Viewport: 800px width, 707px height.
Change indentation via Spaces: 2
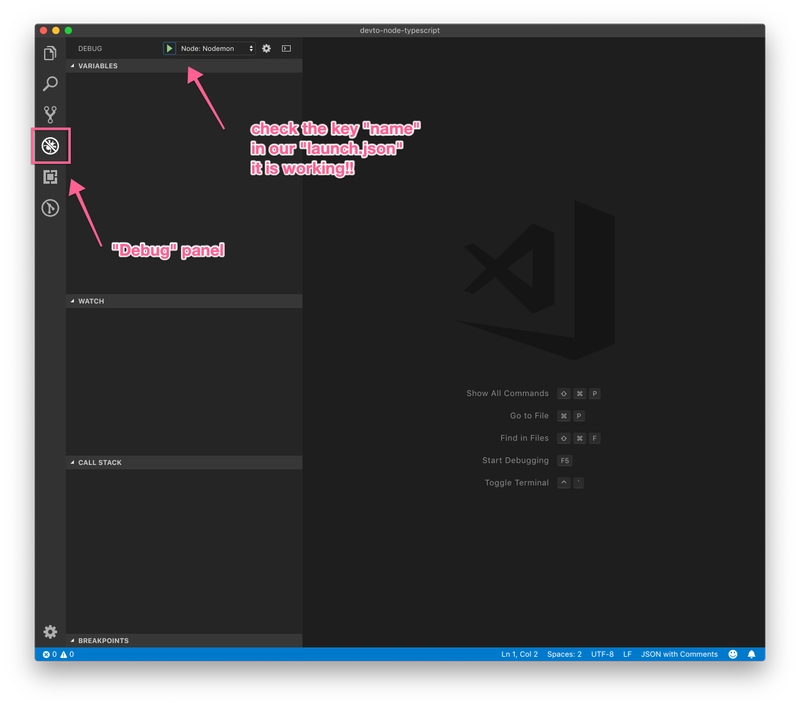click(x=564, y=654)
